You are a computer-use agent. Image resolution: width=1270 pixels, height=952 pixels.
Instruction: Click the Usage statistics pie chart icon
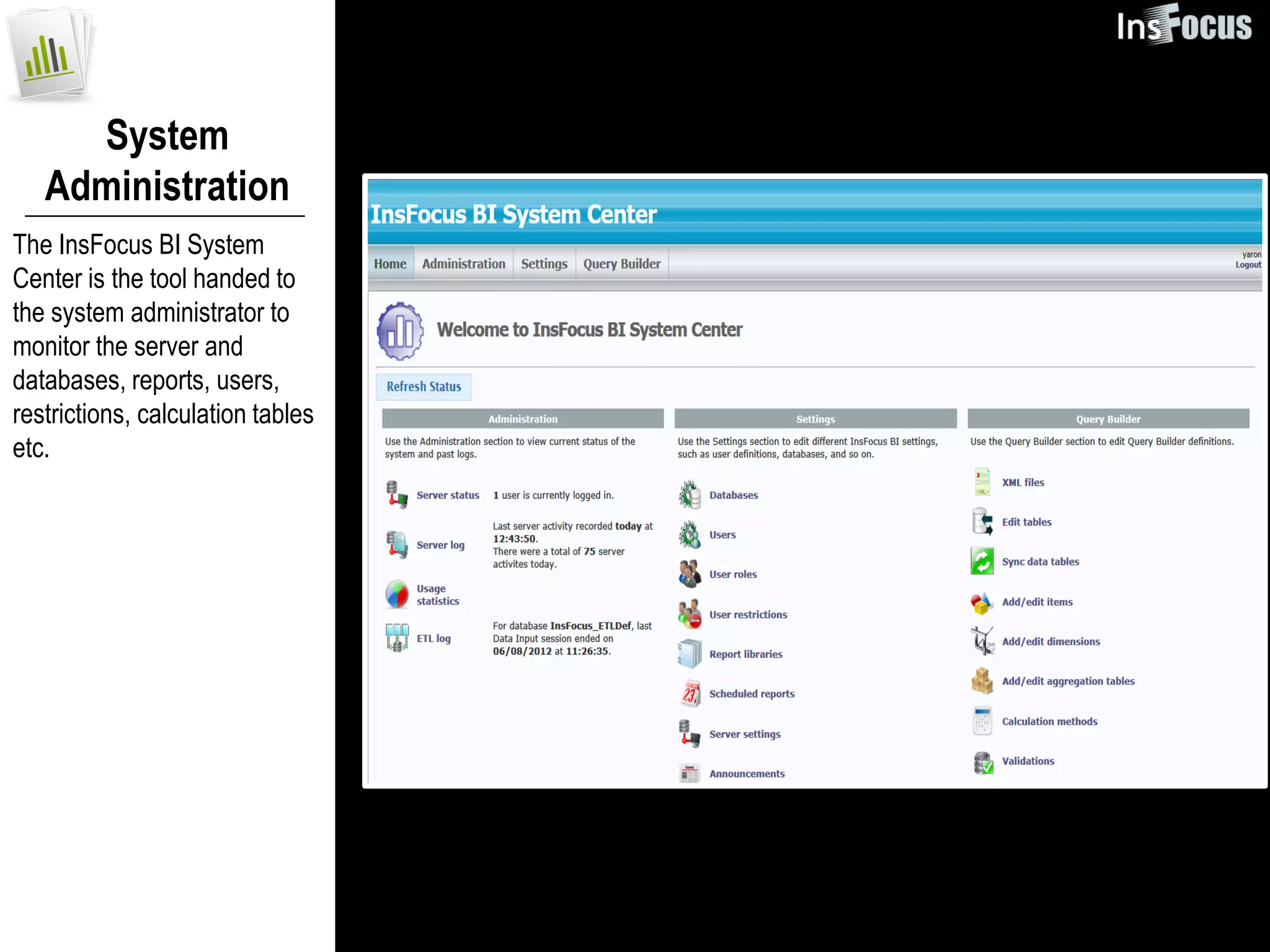tap(397, 594)
